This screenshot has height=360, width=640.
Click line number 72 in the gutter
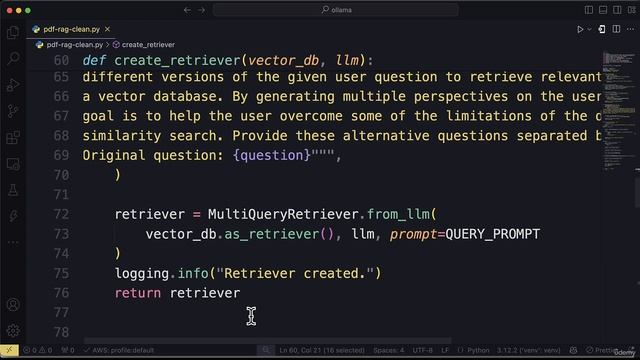(x=61, y=214)
